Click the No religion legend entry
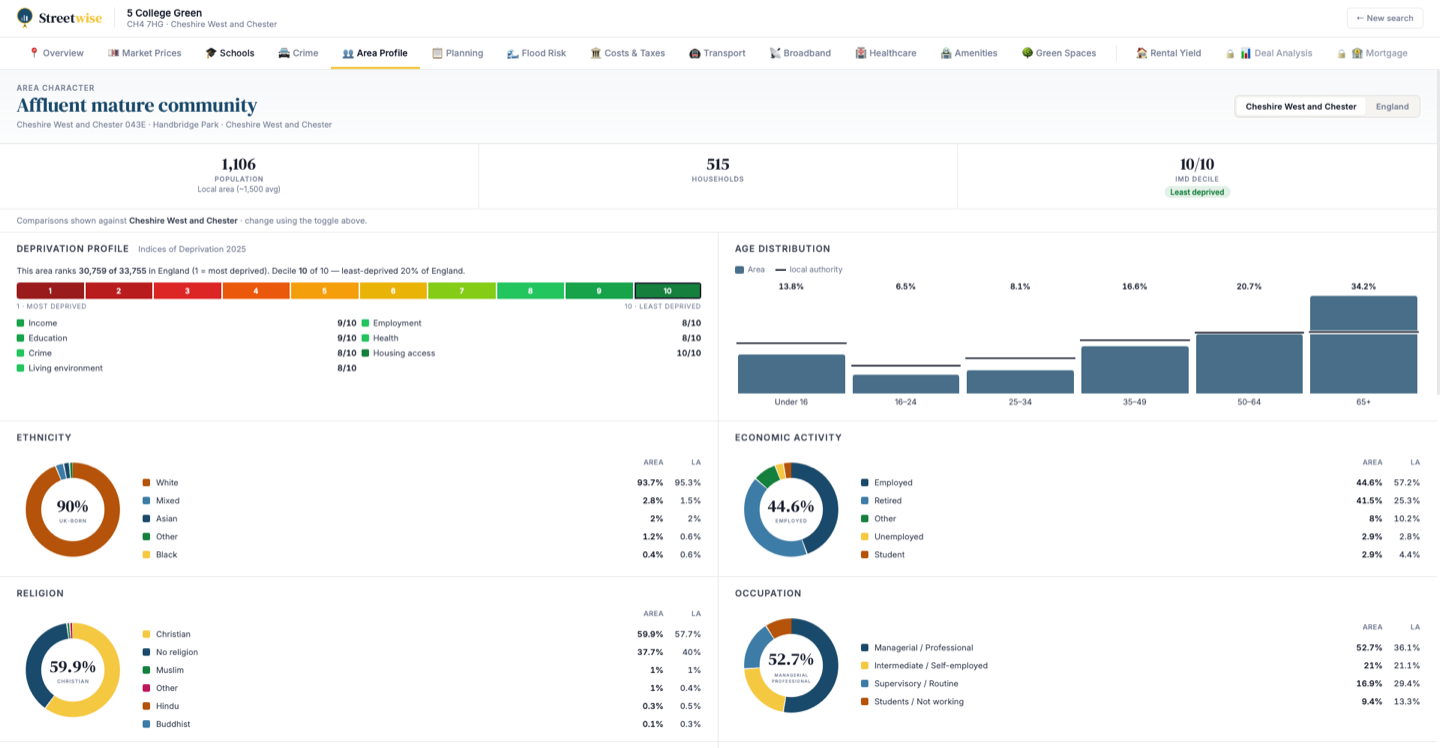 pos(421,652)
